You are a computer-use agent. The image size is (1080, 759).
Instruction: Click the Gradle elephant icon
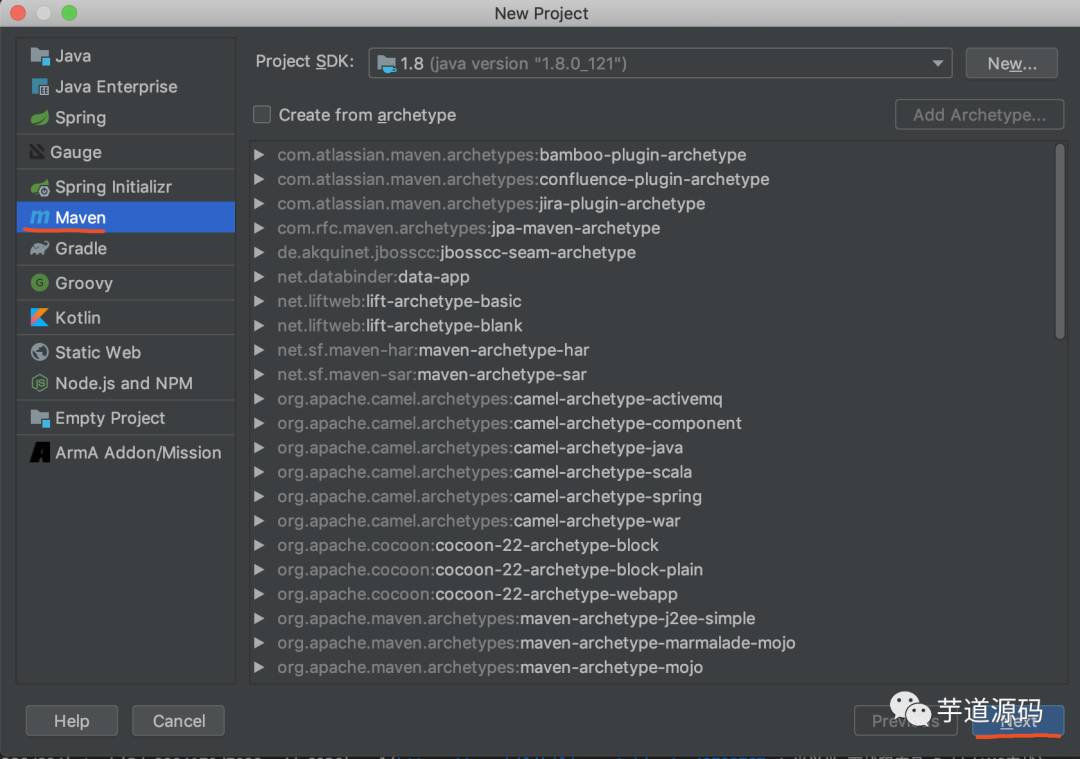40,249
